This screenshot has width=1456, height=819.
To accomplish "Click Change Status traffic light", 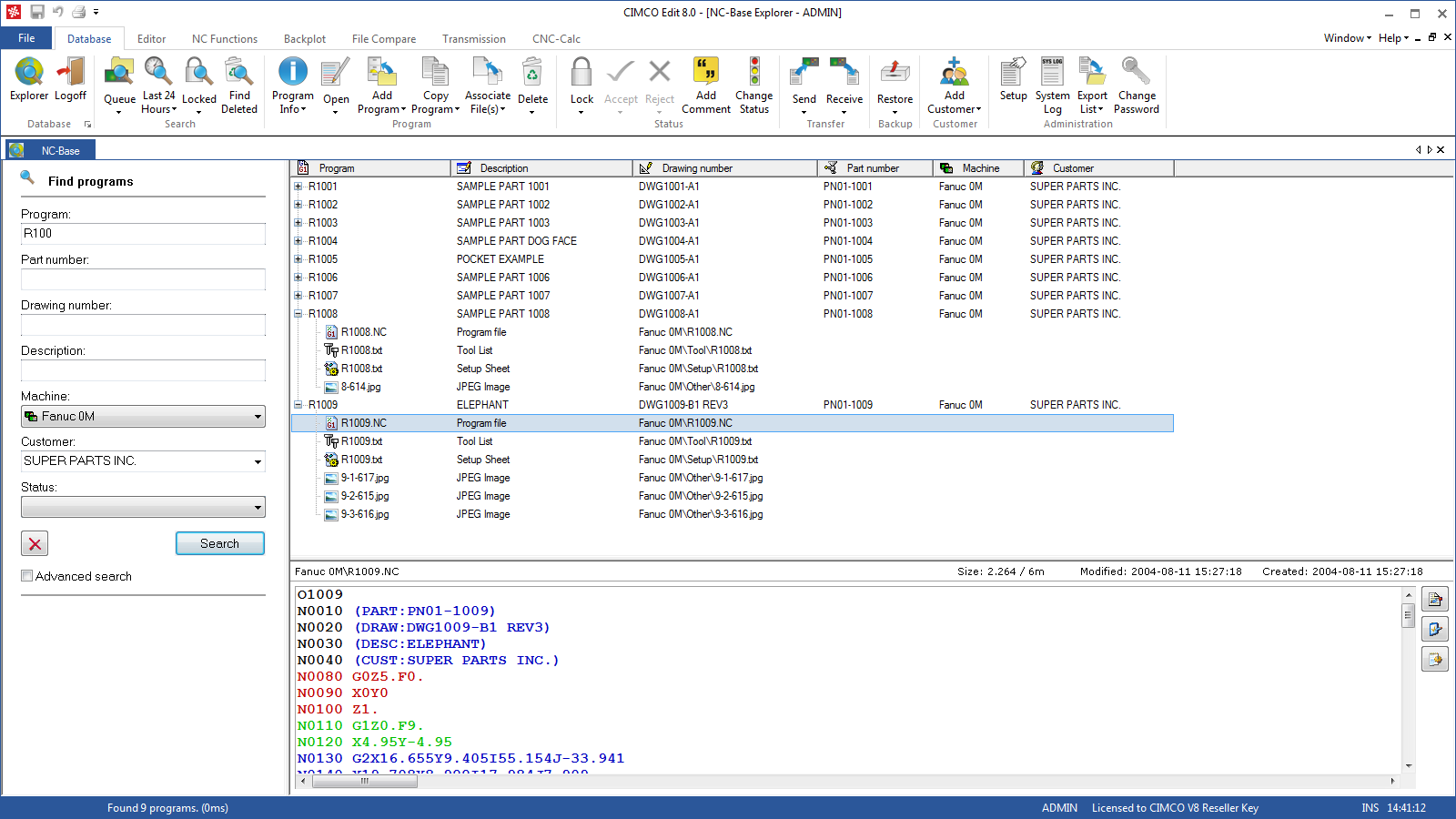I will click(x=754, y=86).
